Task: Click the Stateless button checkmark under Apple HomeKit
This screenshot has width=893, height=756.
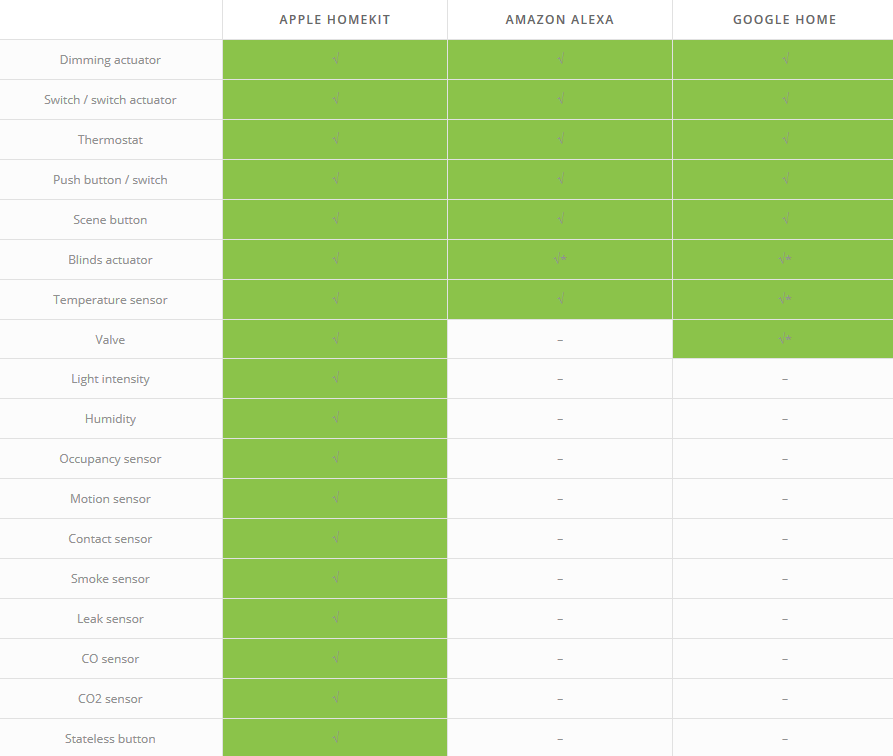Action: pyautogui.click(x=336, y=739)
